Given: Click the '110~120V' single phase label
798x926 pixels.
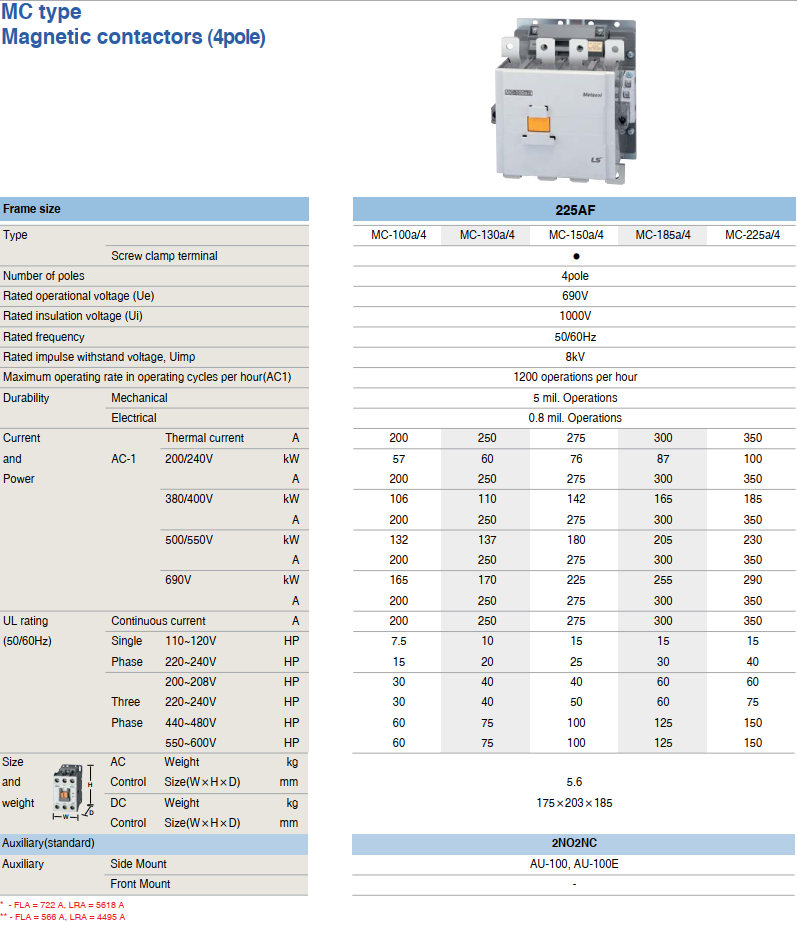Looking at the screenshot, I should pyautogui.click(x=191, y=641).
